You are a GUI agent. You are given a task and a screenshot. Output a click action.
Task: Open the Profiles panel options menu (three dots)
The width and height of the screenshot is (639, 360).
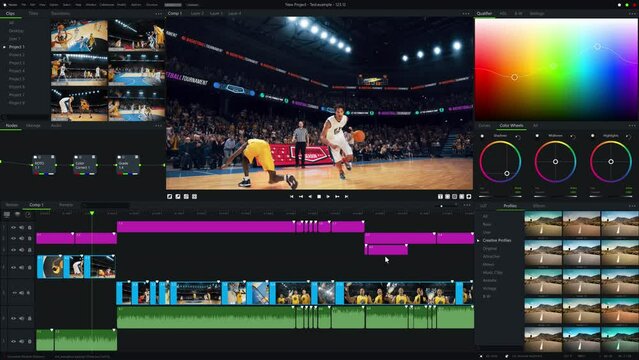pyautogui.click(x=632, y=206)
